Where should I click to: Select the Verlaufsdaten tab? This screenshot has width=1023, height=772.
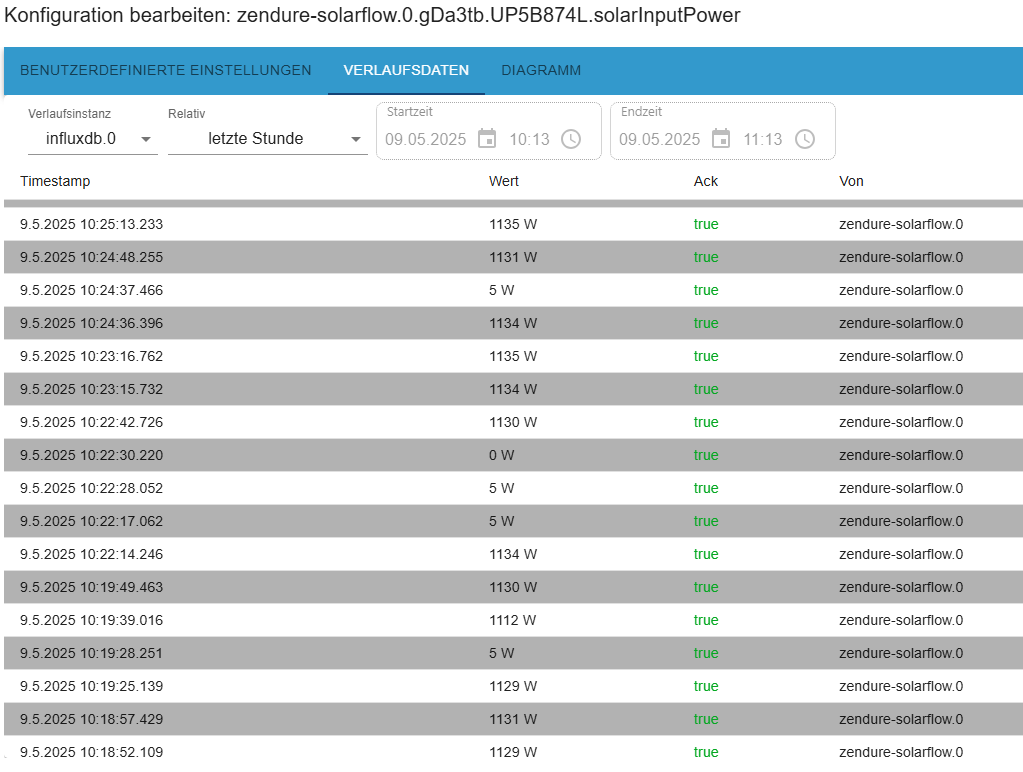406,70
